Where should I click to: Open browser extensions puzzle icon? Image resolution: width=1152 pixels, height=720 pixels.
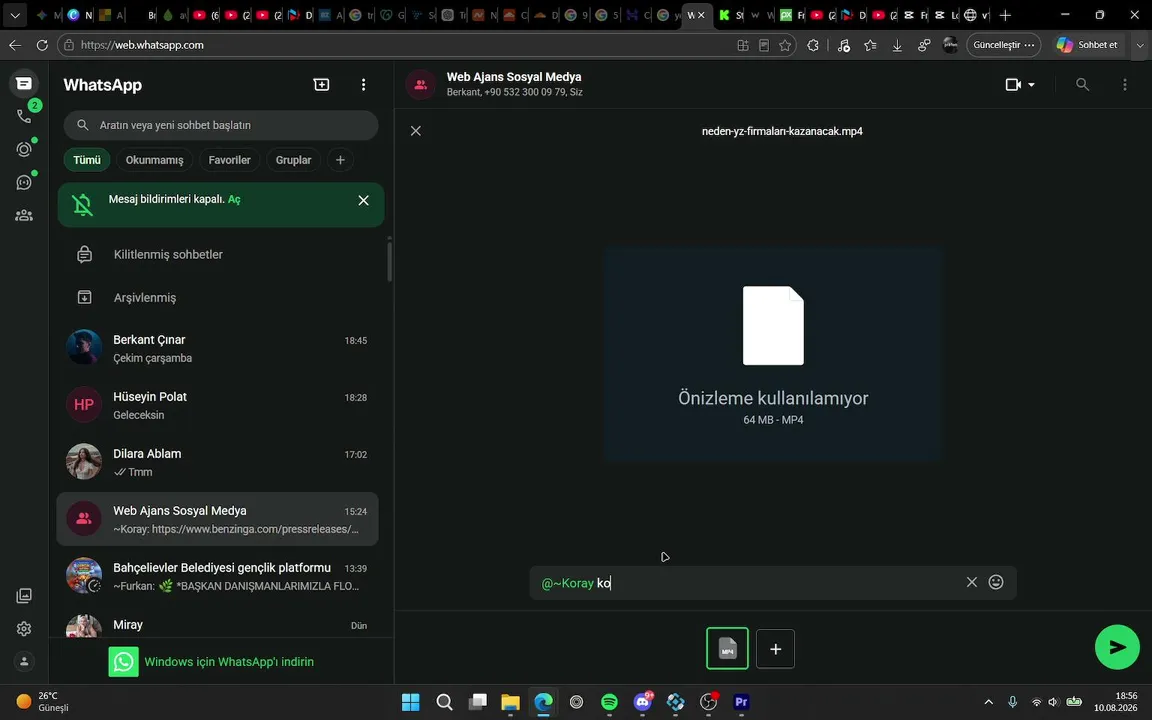[x=813, y=45]
